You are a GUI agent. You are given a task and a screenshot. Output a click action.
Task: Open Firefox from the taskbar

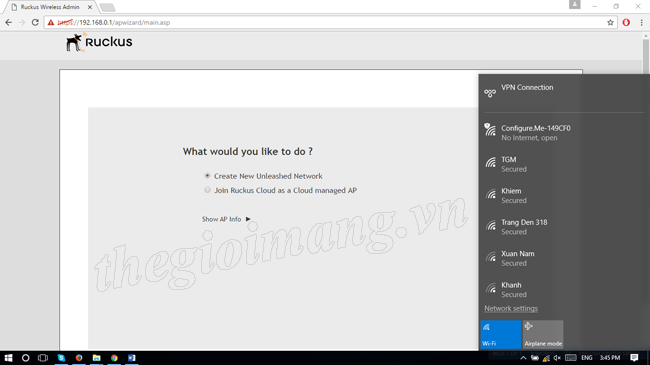[79, 358]
